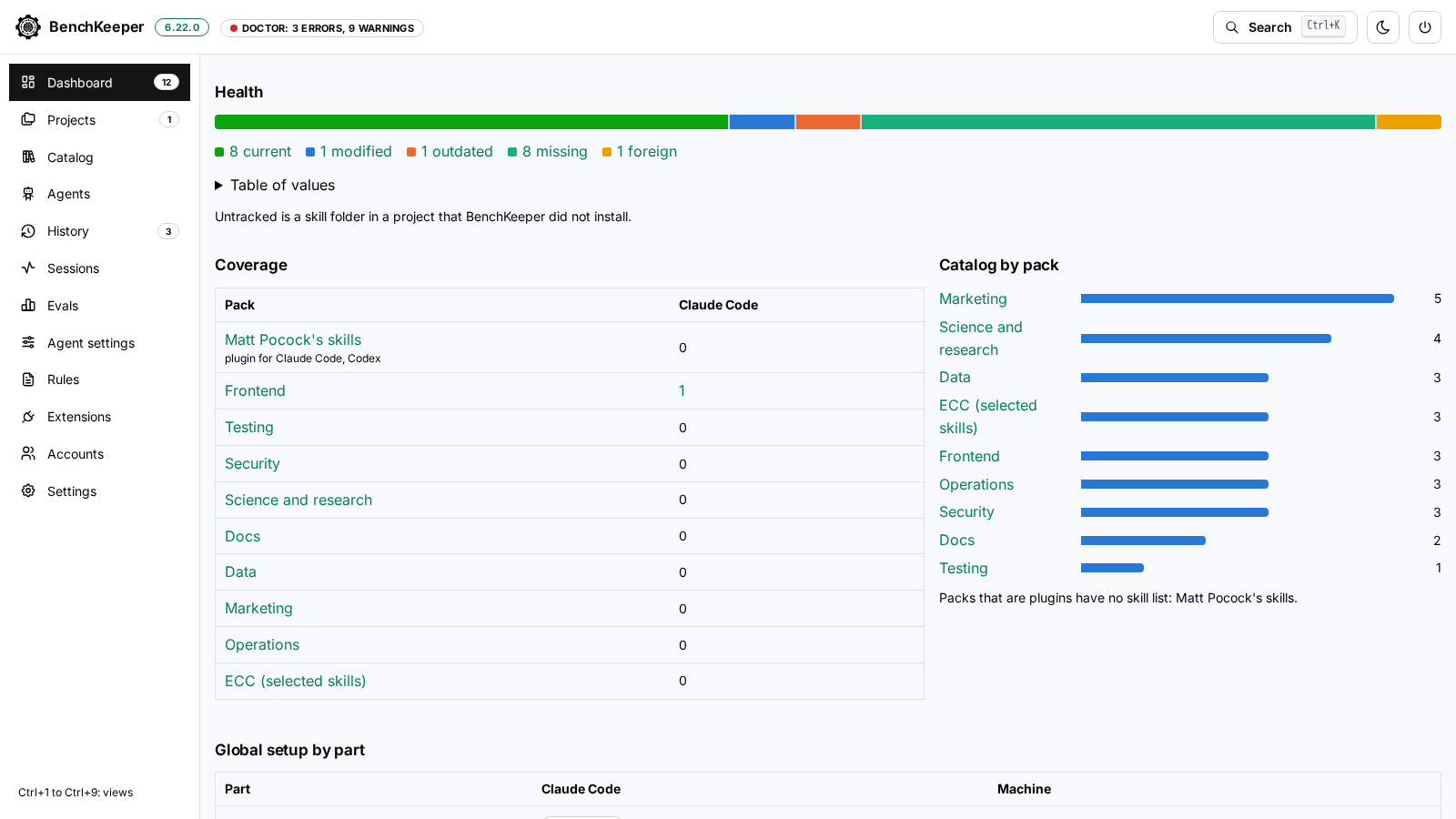
Task: Click the Search field in header
Action: pos(1285,27)
